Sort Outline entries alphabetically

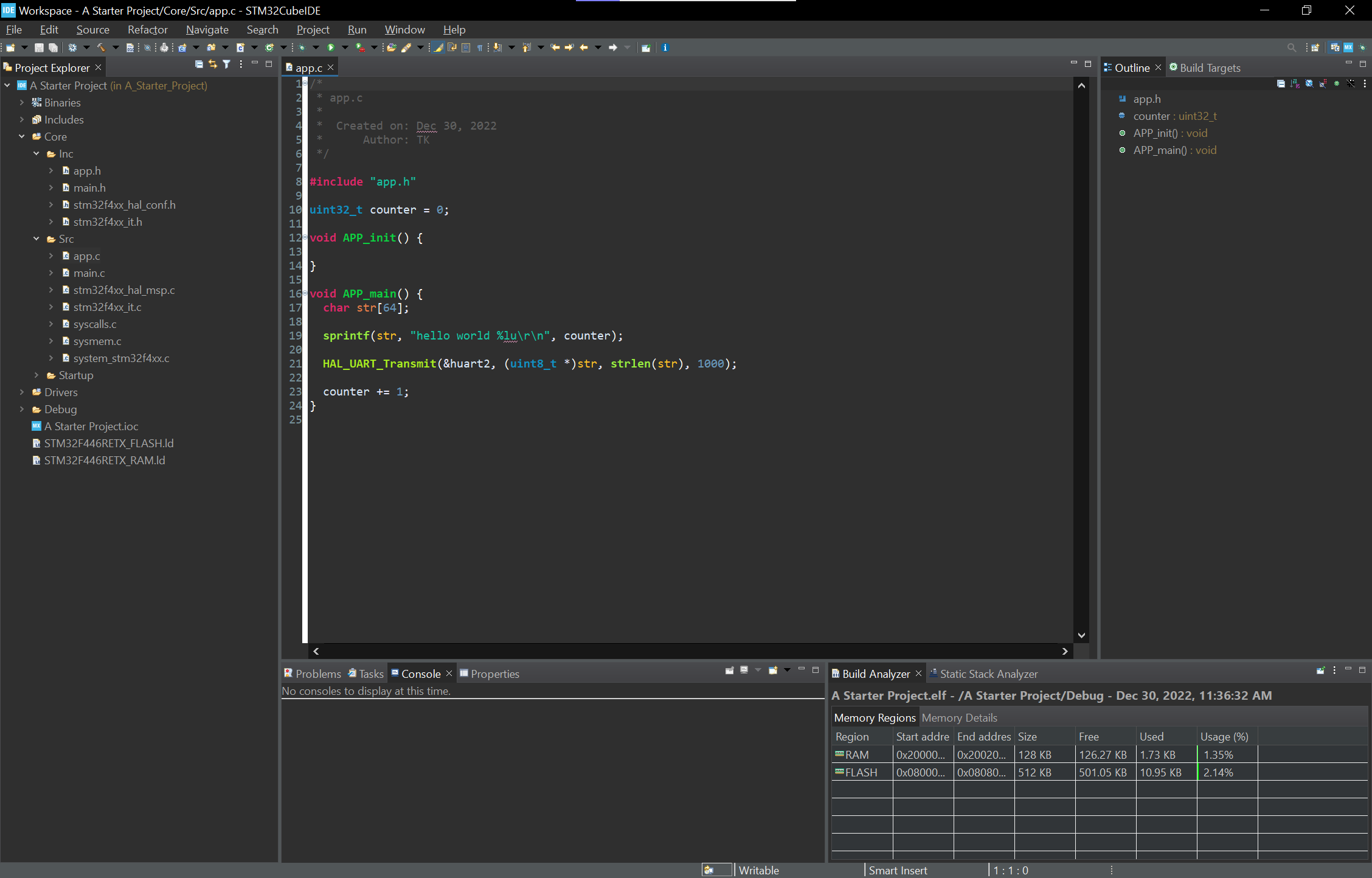[x=1295, y=83]
